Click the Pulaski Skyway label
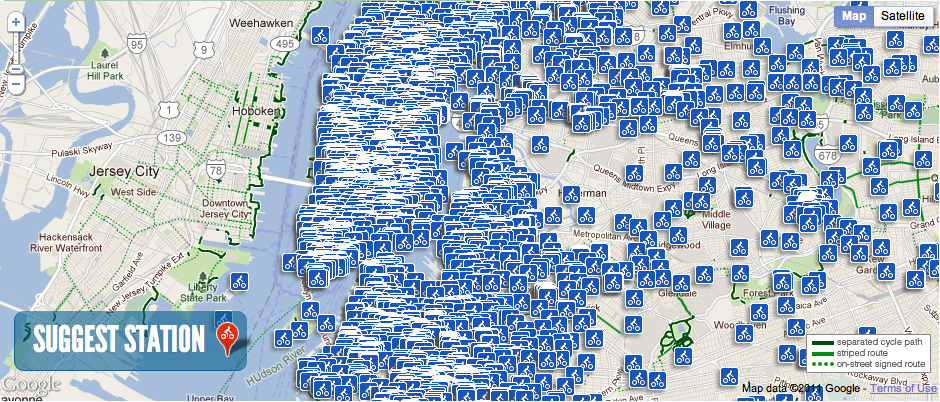The height and width of the screenshot is (402, 940). [x=81, y=149]
